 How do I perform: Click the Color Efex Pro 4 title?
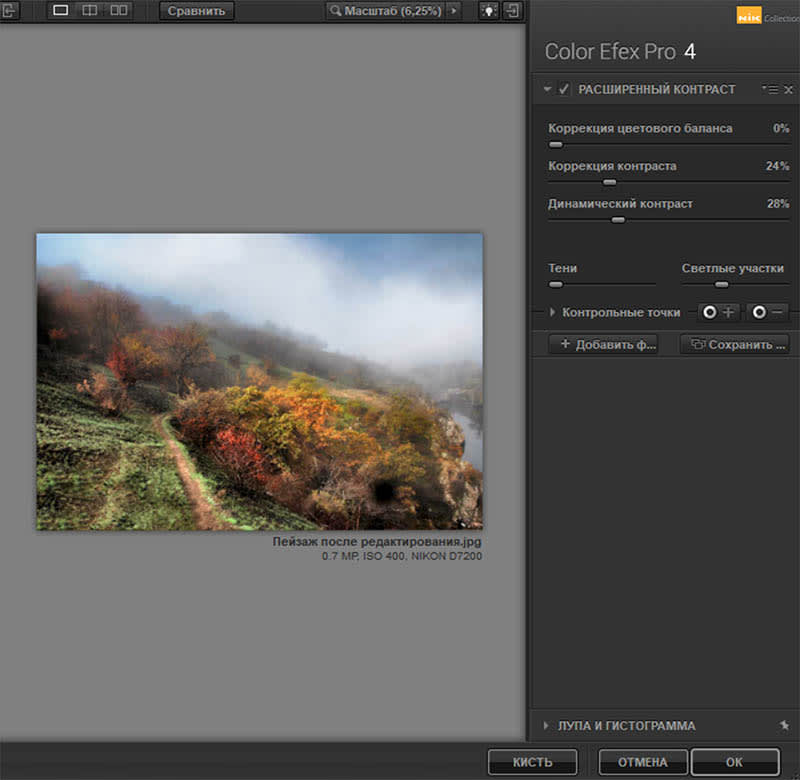click(x=620, y=52)
